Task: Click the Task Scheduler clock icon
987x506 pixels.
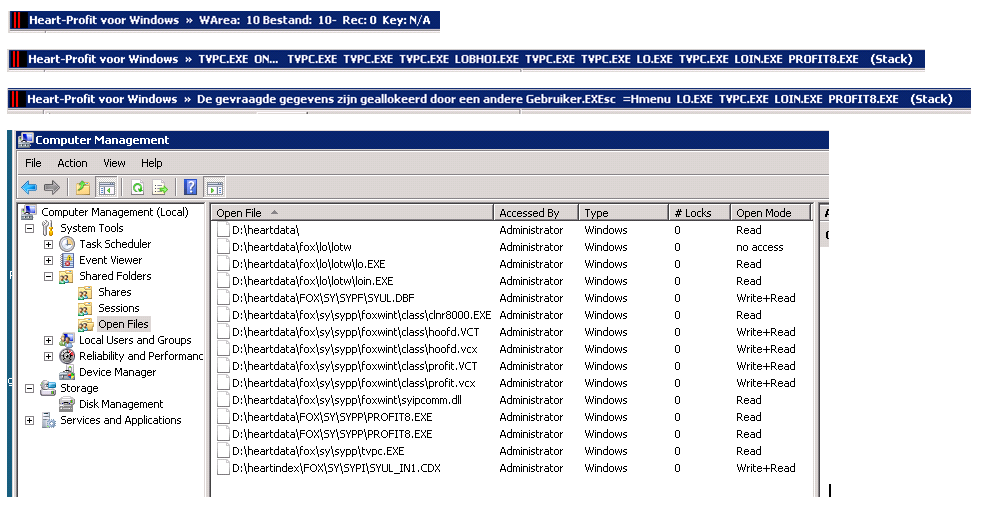Action: [67, 244]
